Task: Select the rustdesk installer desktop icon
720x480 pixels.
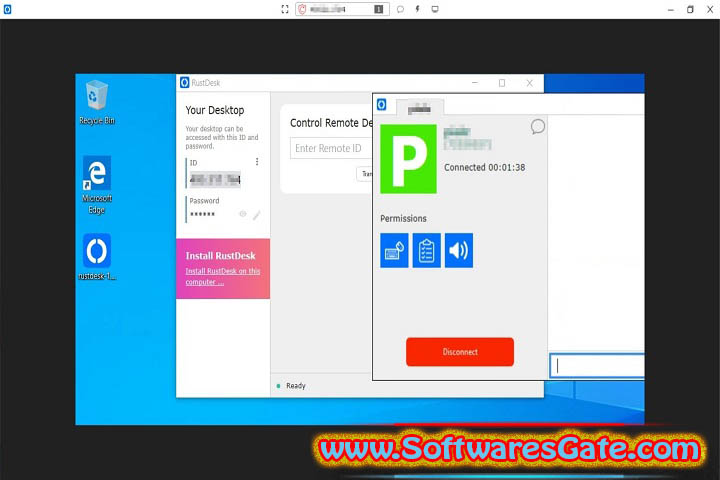Action: pyautogui.click(x=97, y=257)
